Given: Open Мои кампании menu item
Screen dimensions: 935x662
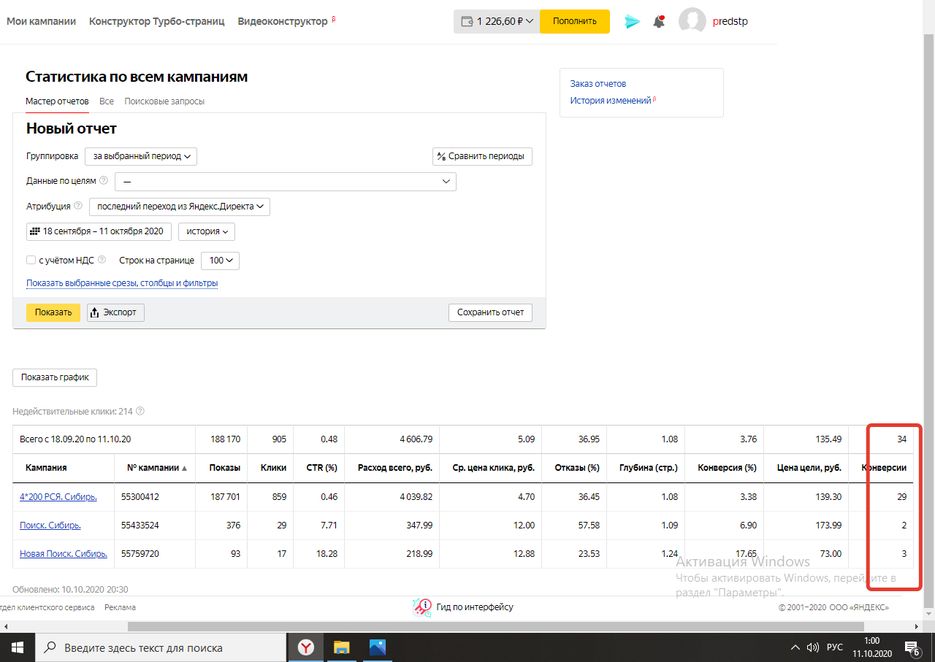Looking at the screenshot, I should click(41, 21).
